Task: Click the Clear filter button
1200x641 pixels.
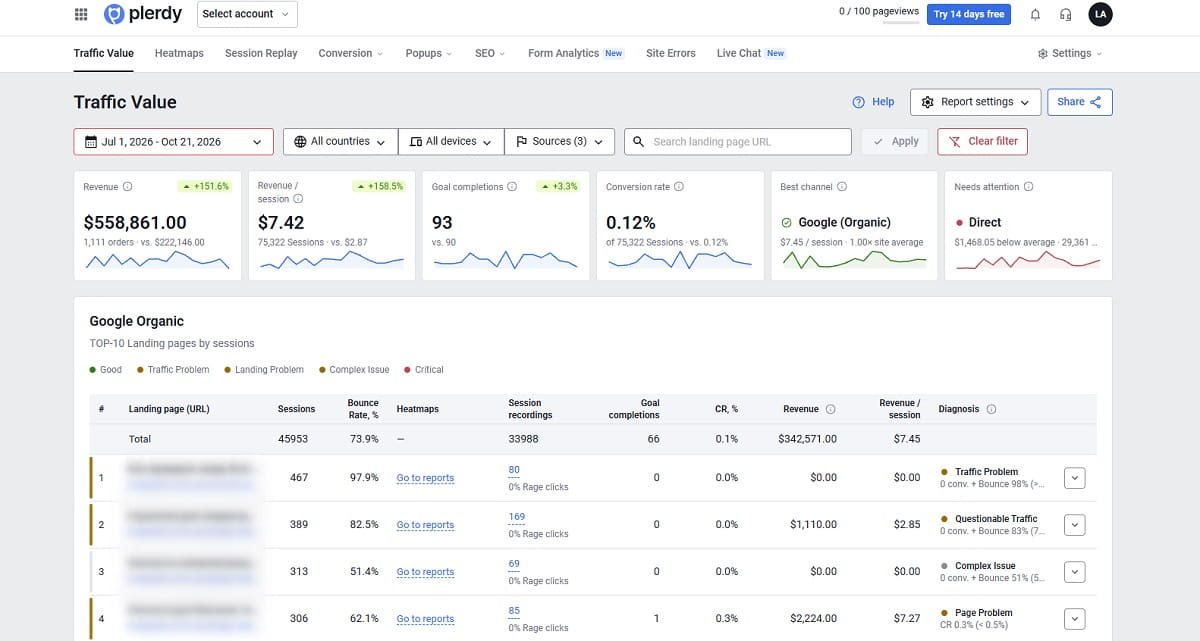Action: pos(982,142)
